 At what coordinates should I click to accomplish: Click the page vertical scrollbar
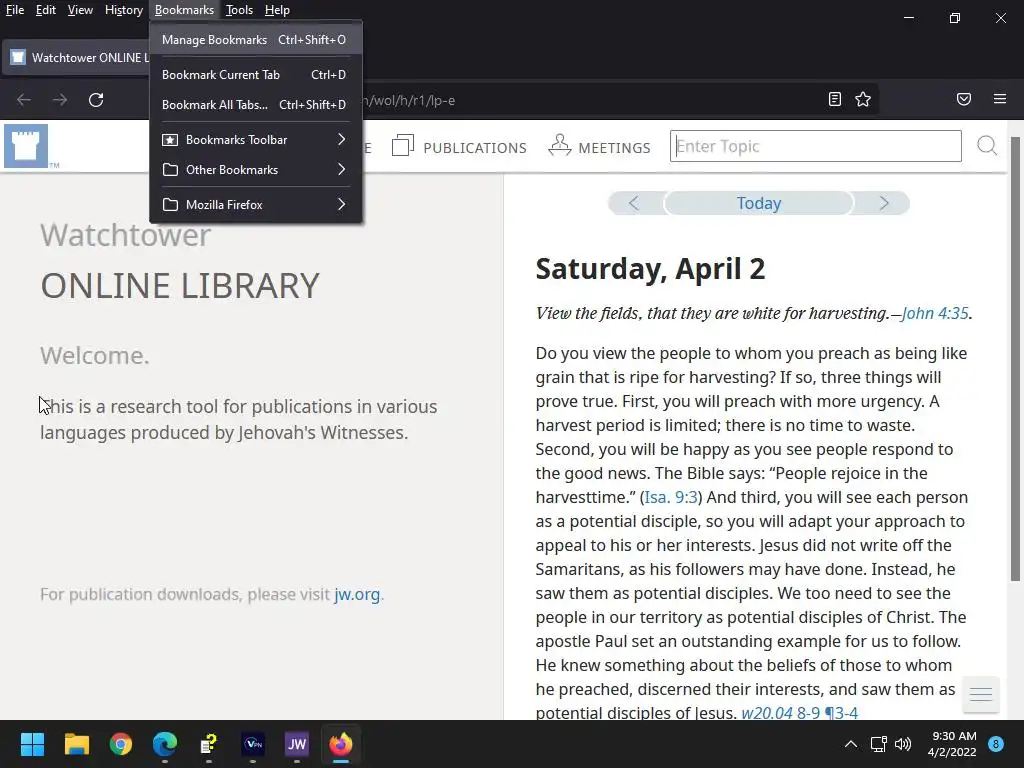coord(1015,359)
